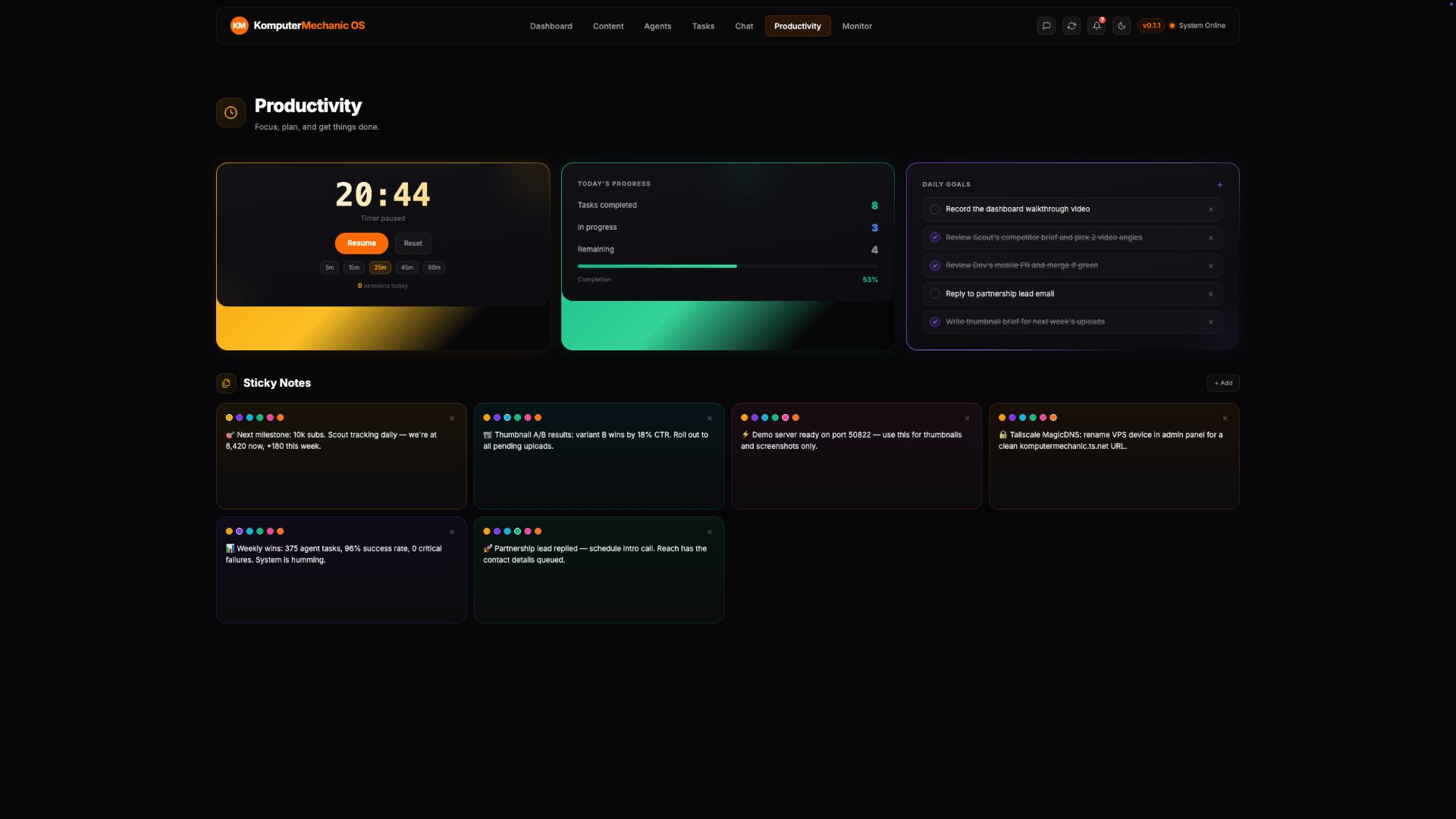Select the 60m timer preset

434,268
